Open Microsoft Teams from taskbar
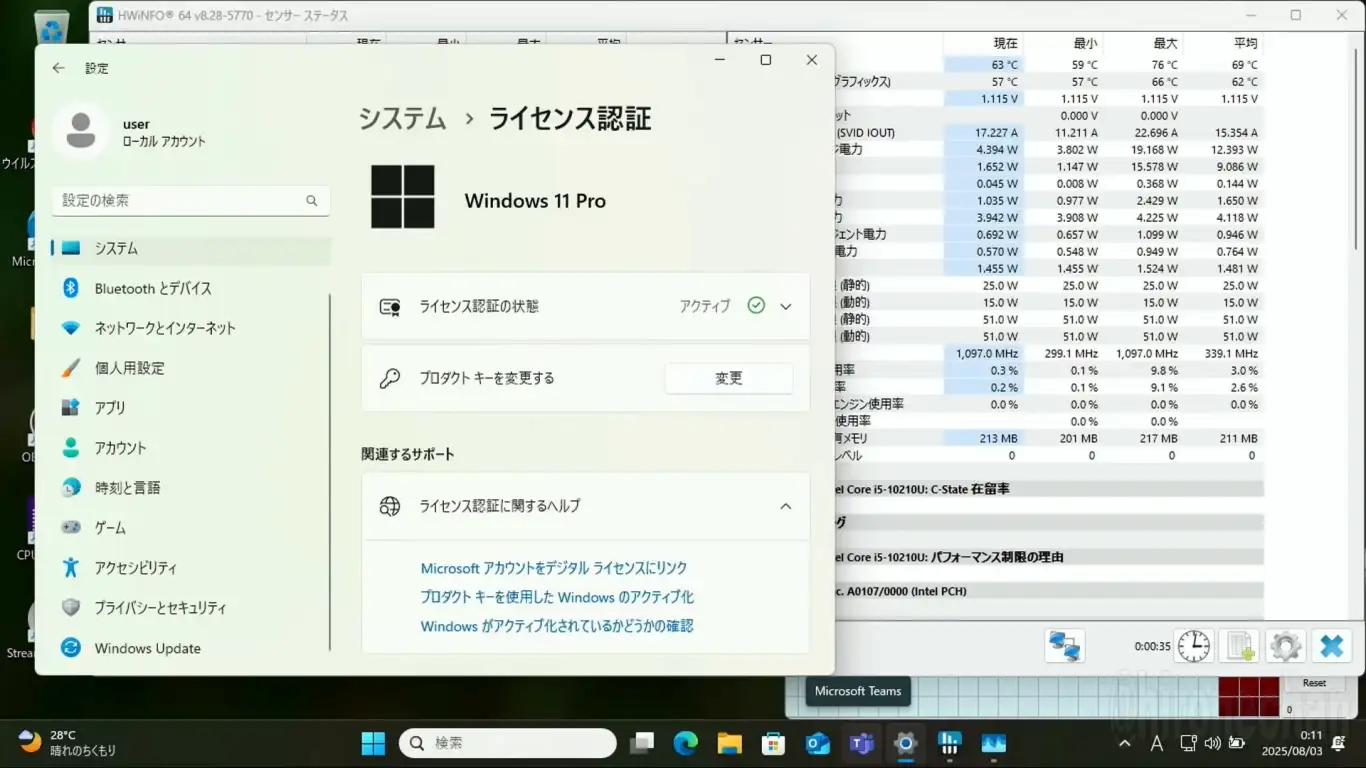The width and height of the screenshot is (1366, 768). pos(861,743)
